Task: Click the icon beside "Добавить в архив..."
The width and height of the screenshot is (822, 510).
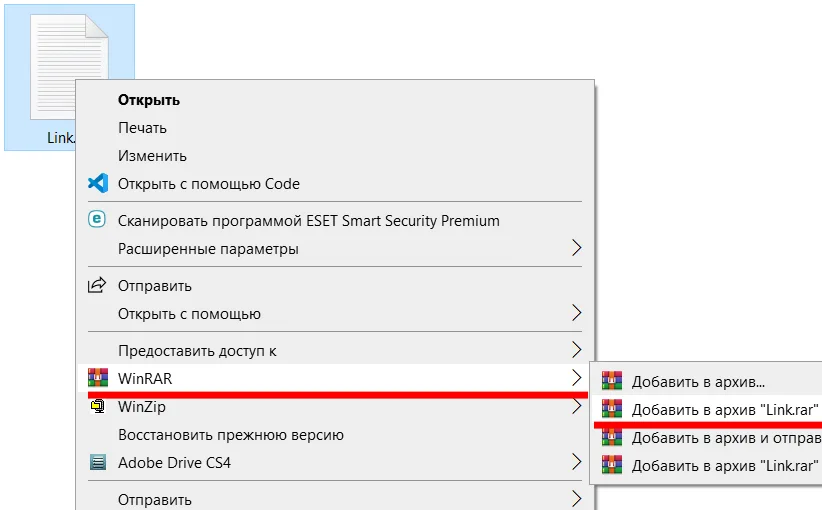Action: [x=612, y=381]
